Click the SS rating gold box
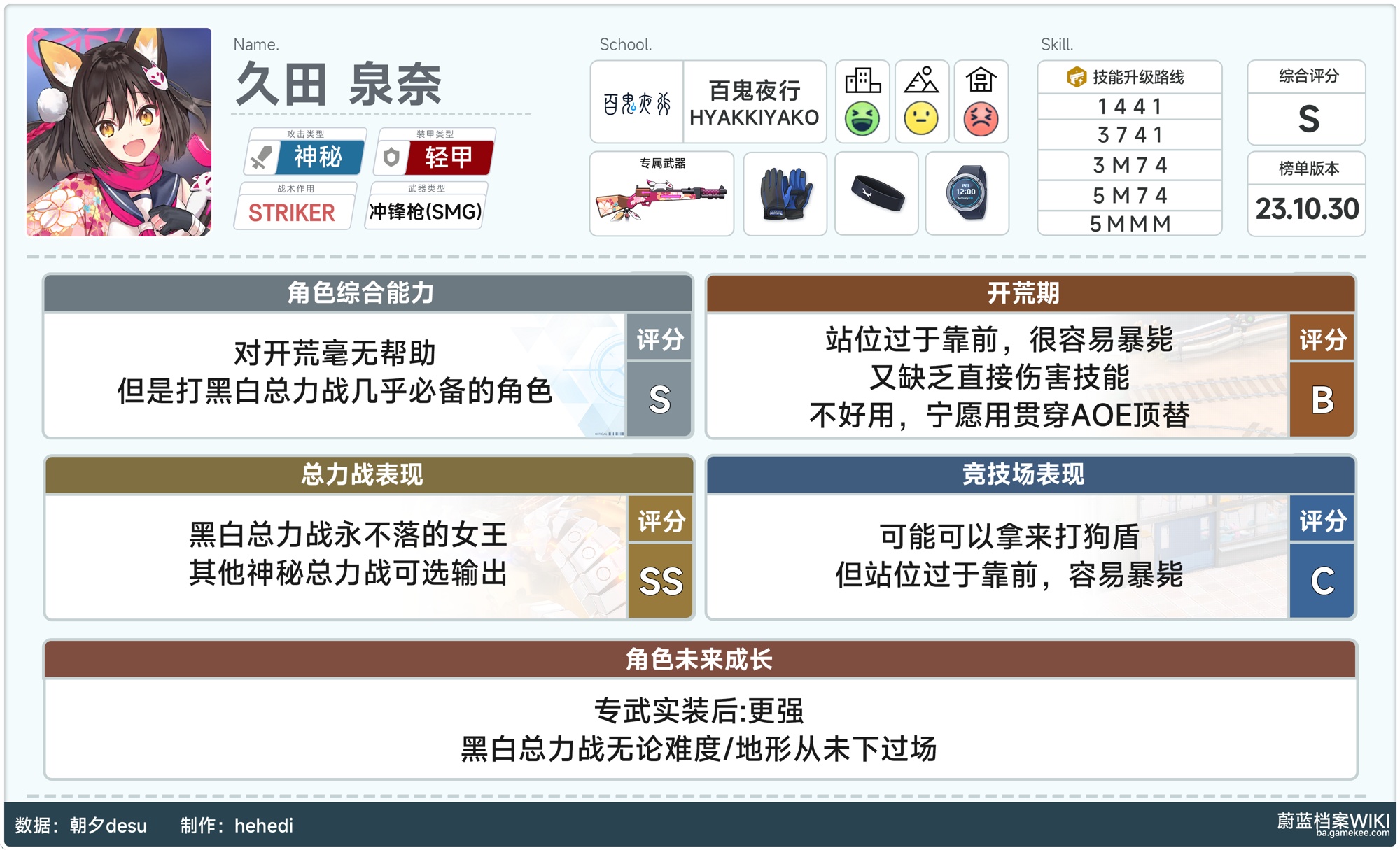 click(660, 581)
